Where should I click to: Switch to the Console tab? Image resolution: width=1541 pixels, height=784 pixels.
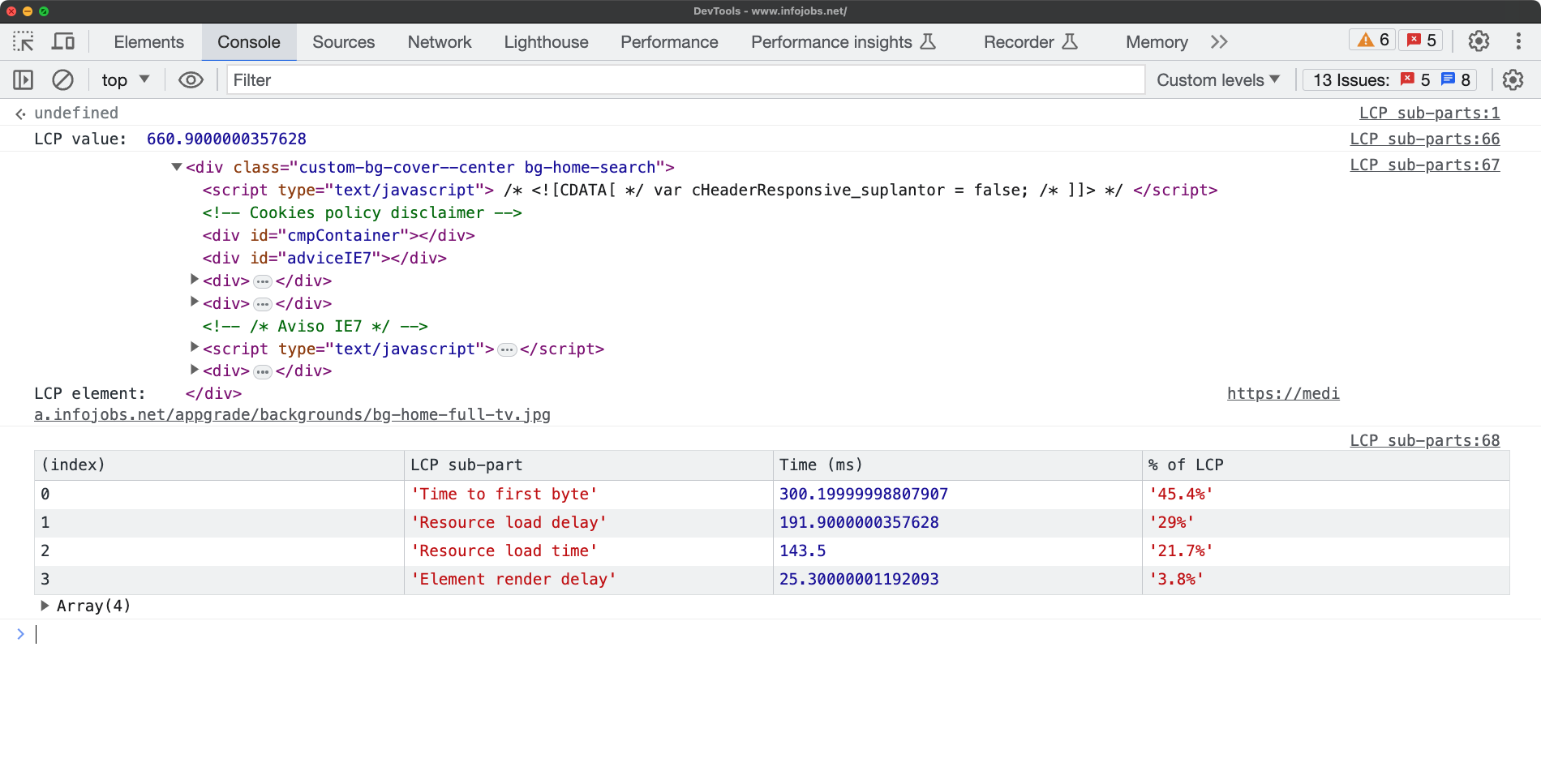[x=249, y=41]
